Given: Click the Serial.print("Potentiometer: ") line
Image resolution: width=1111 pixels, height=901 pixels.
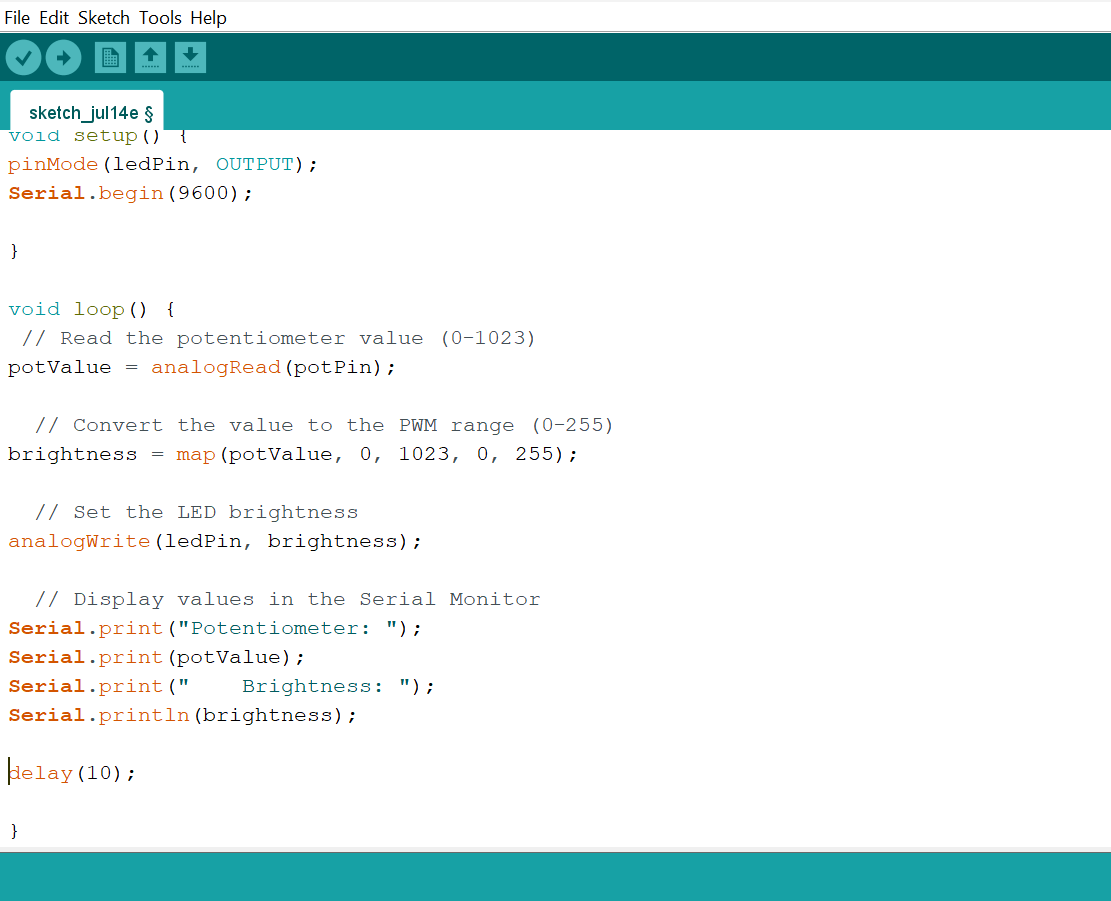Looking at the screenshot, I should click(215, 629).
